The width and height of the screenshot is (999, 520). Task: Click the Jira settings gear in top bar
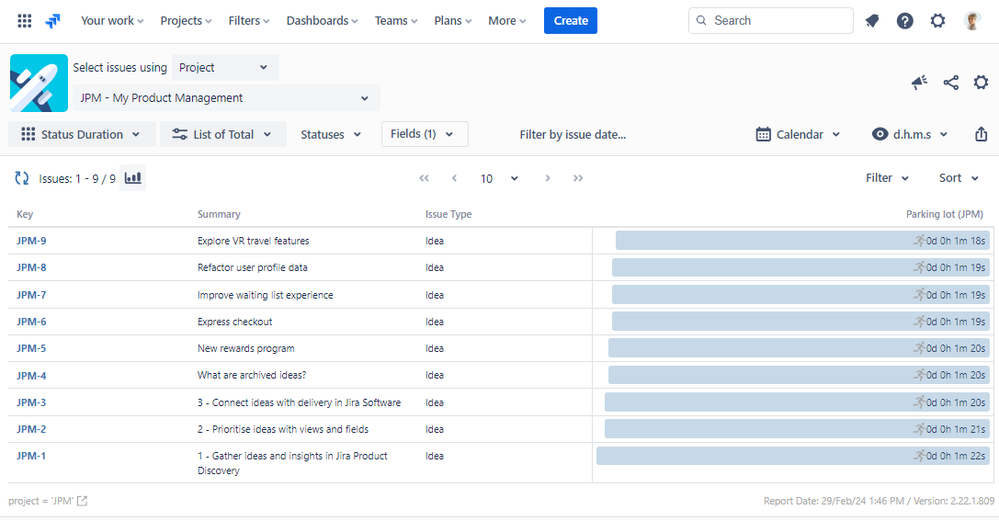click(x=938, y=20)
